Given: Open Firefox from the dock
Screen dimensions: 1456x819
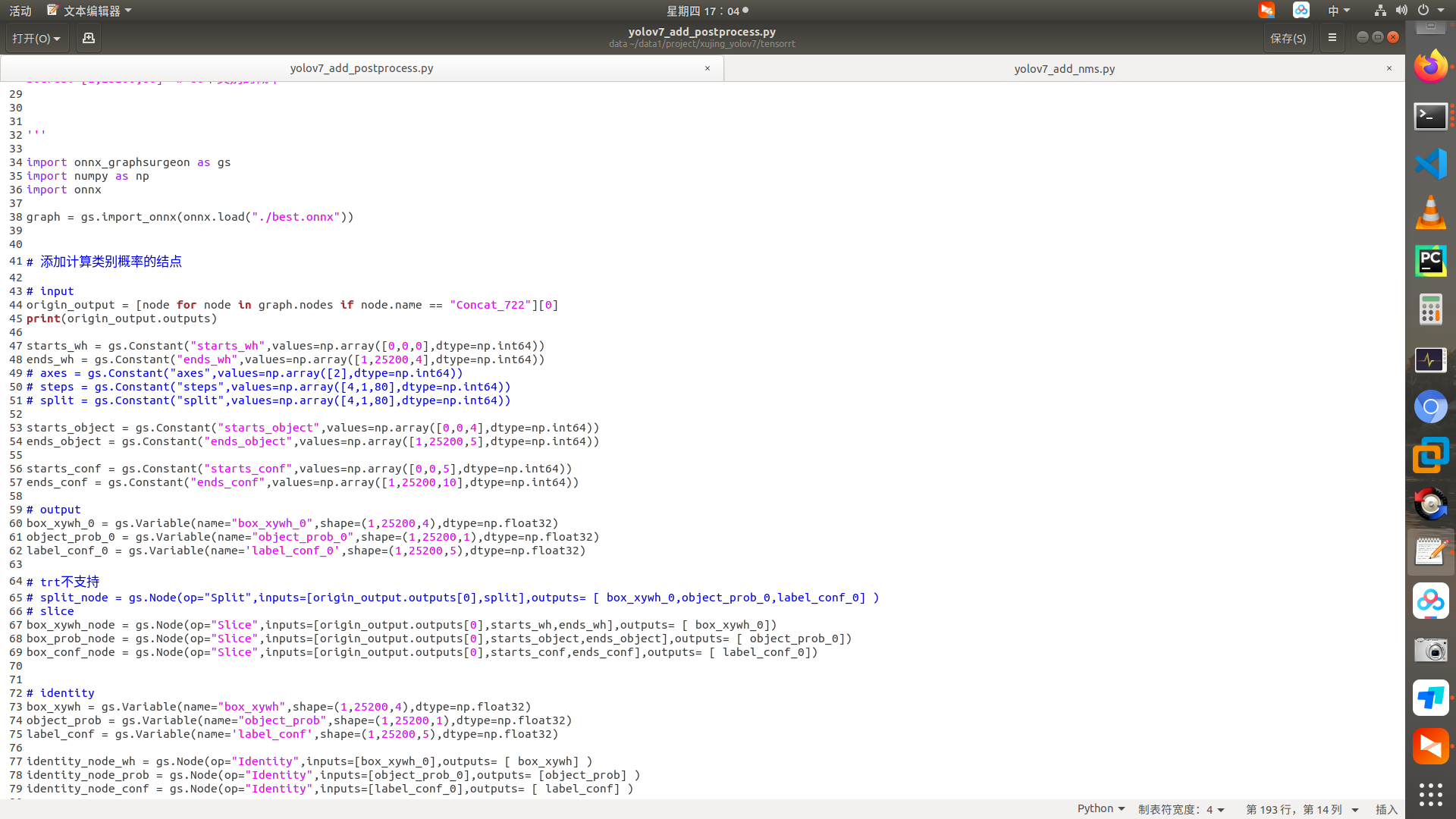Looking at the screenshot, I should tap(1431, 66).
